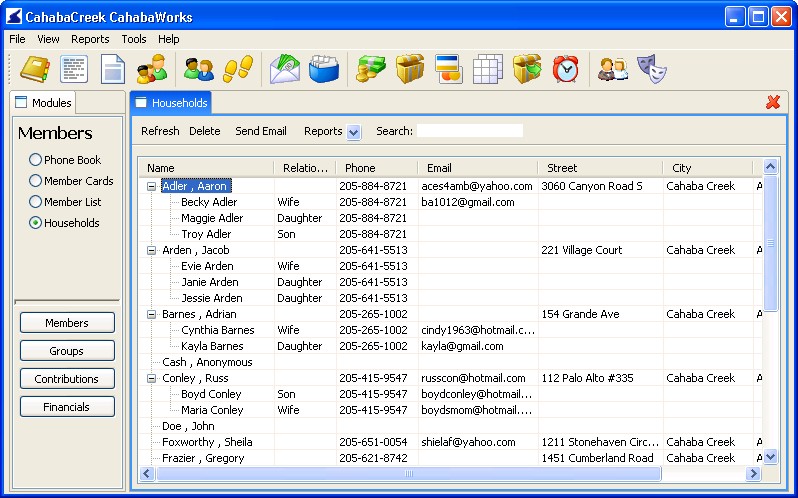
Task: Switch to the Households tab
Action: point(171,103)
